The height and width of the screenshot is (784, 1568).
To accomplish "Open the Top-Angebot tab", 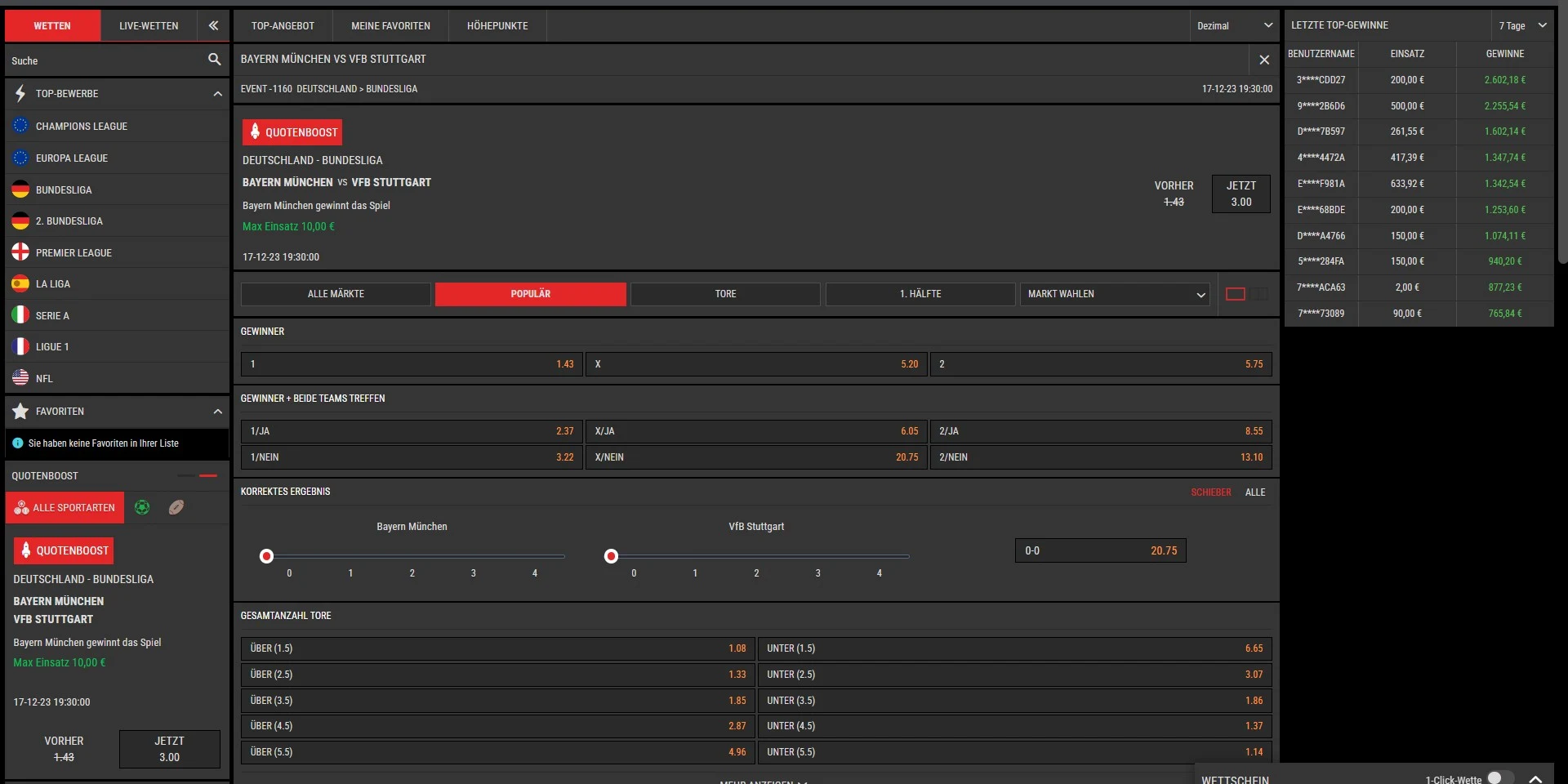I will pyautogui.click(x=283, y=25).
